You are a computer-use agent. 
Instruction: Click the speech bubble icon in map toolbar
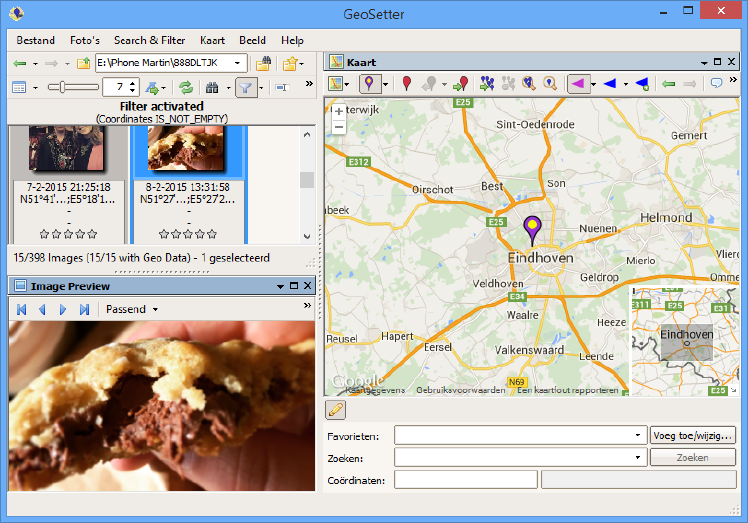coord(716,84)
